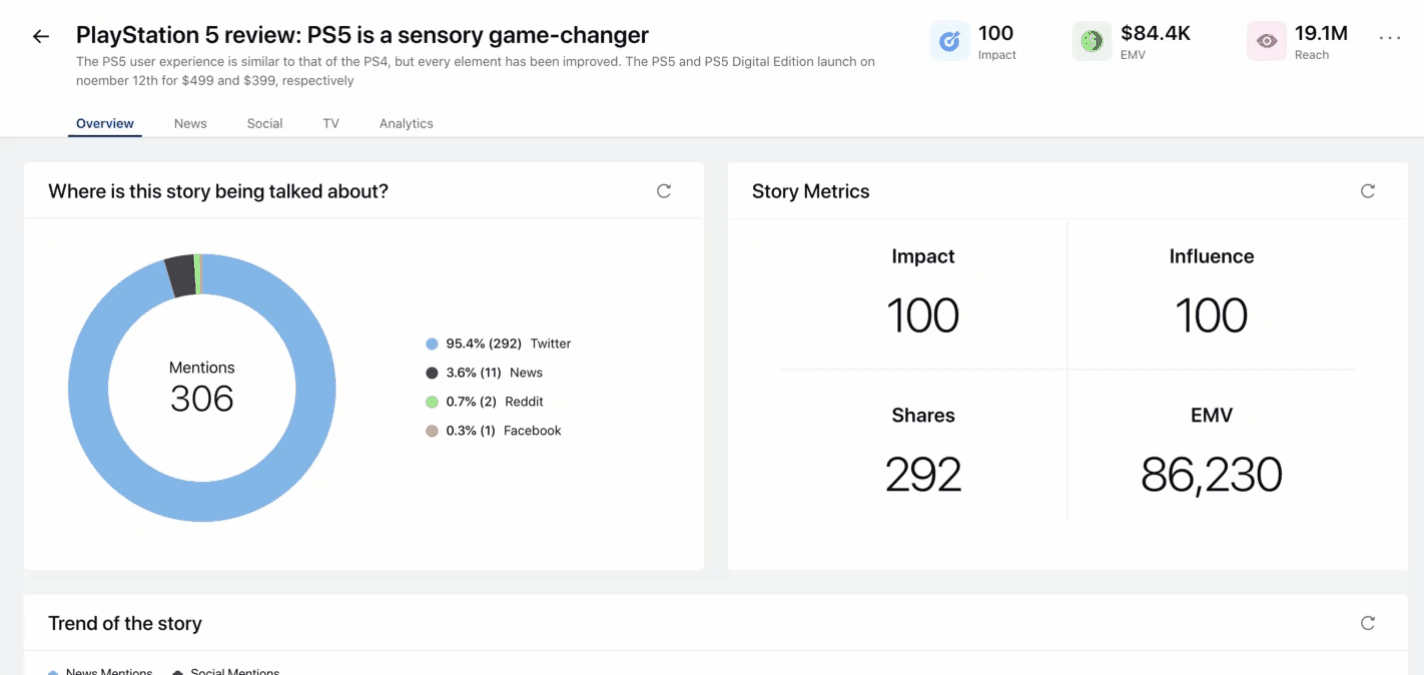
Task: Click the dark News donut chart segment
Action: (181, 275)
